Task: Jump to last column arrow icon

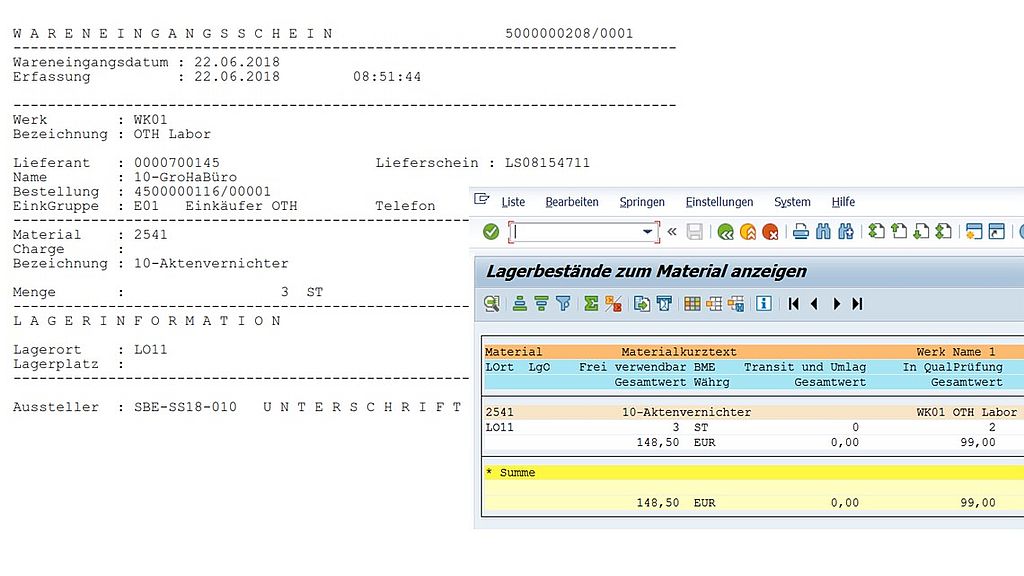Action: 857,304
